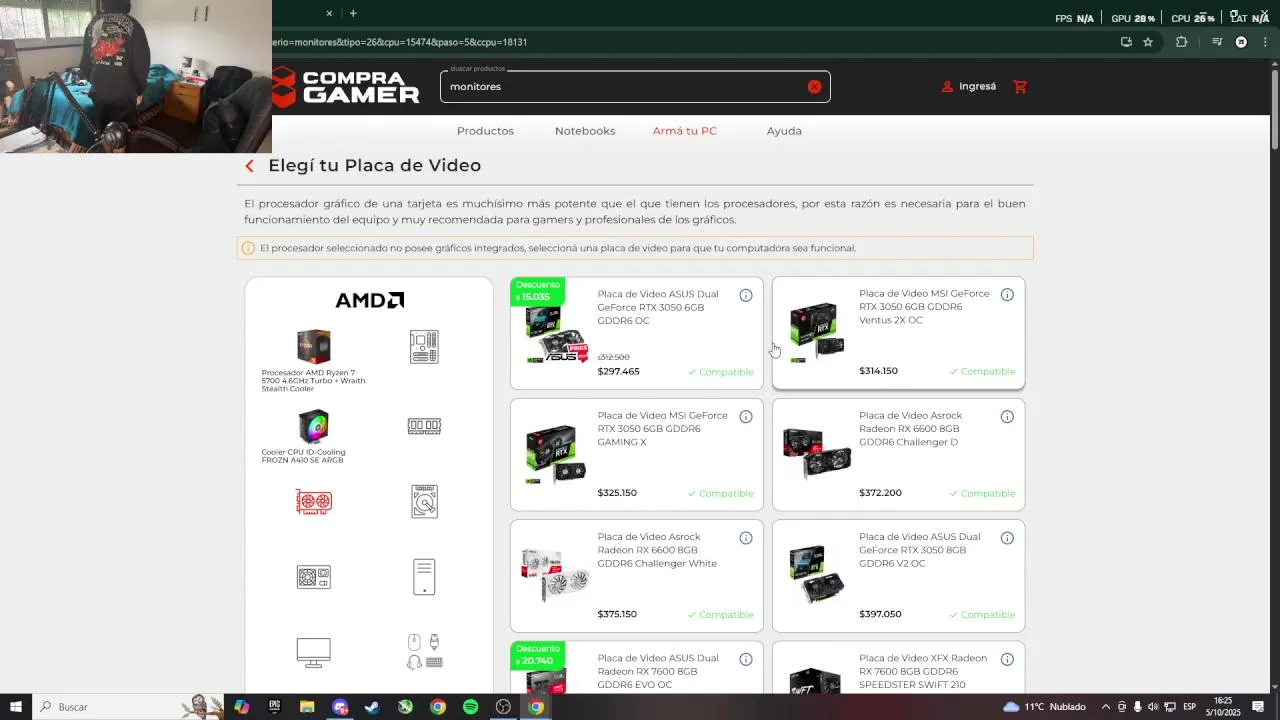This screenshot has width=1280, height=720.
Task: Open Chrome profile avatar
Action: 1241,42
